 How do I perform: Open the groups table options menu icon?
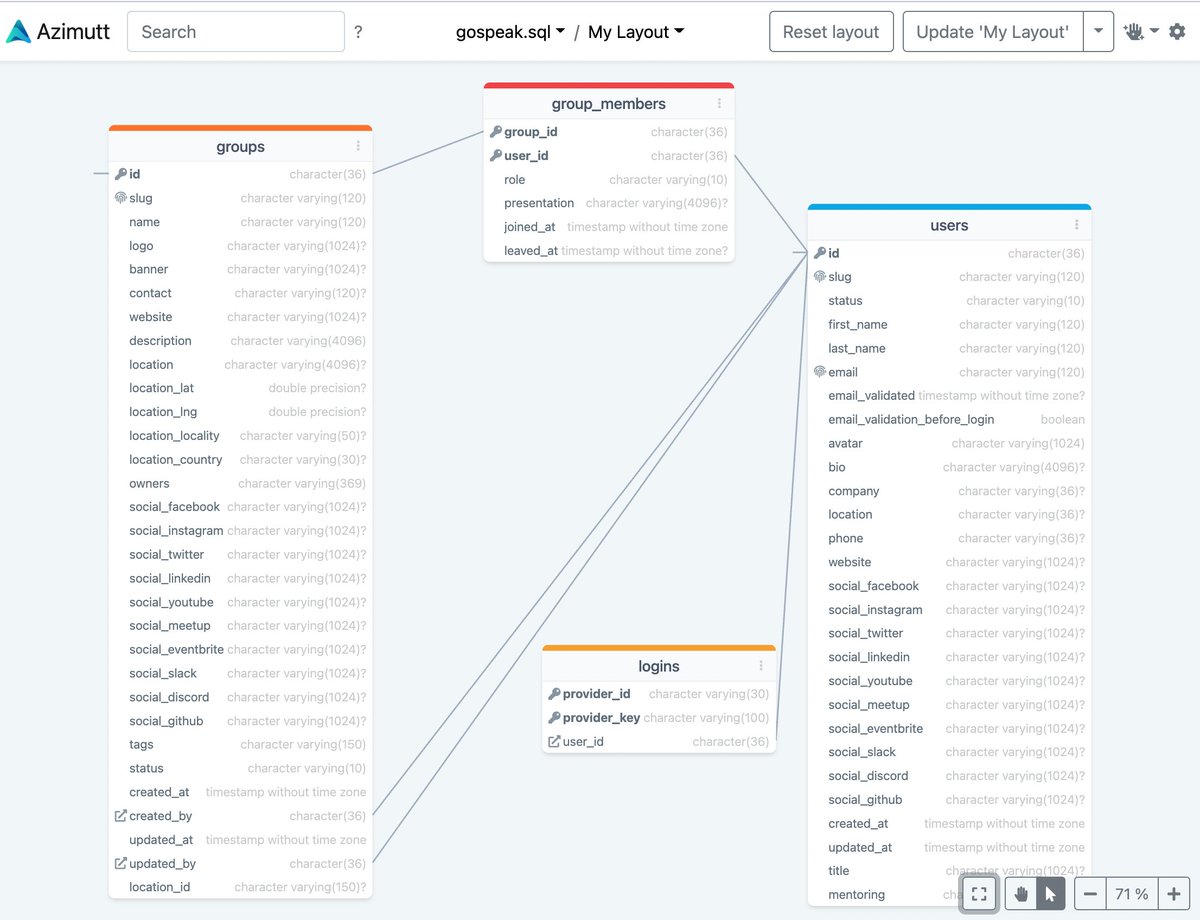(x=358, y=147)
